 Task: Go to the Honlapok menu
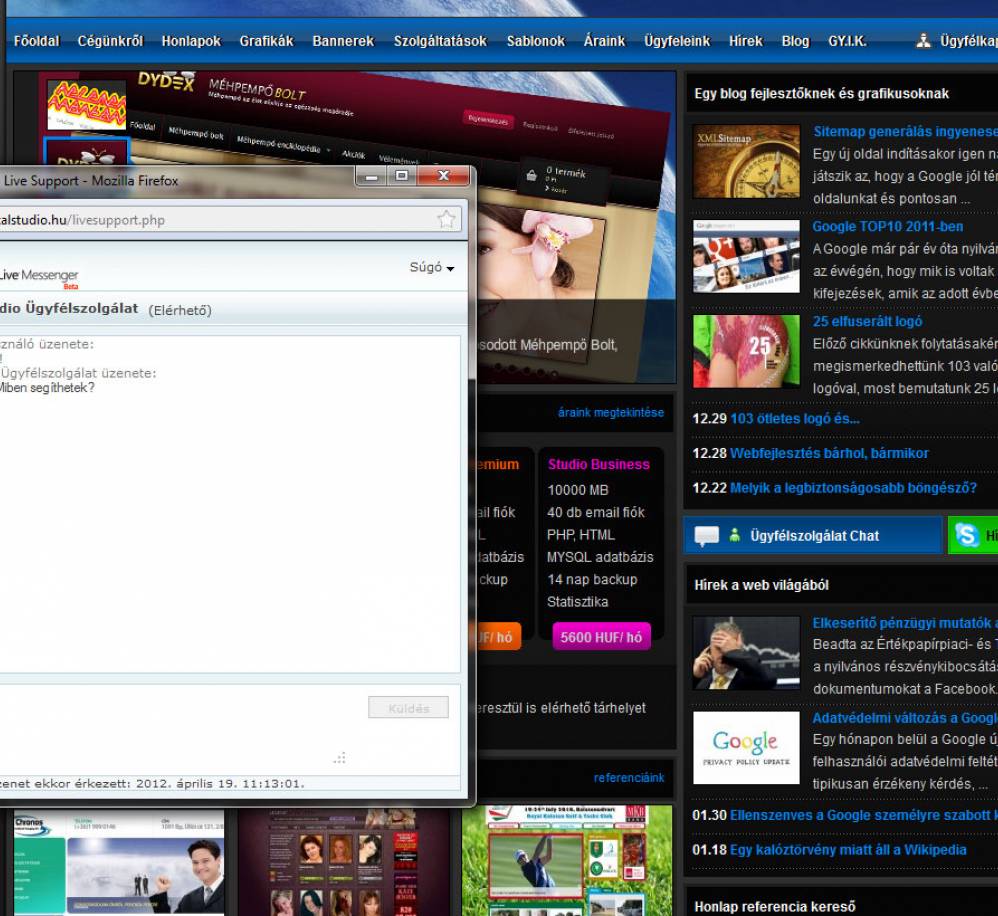pyautogui.click(x=191, y=41)
